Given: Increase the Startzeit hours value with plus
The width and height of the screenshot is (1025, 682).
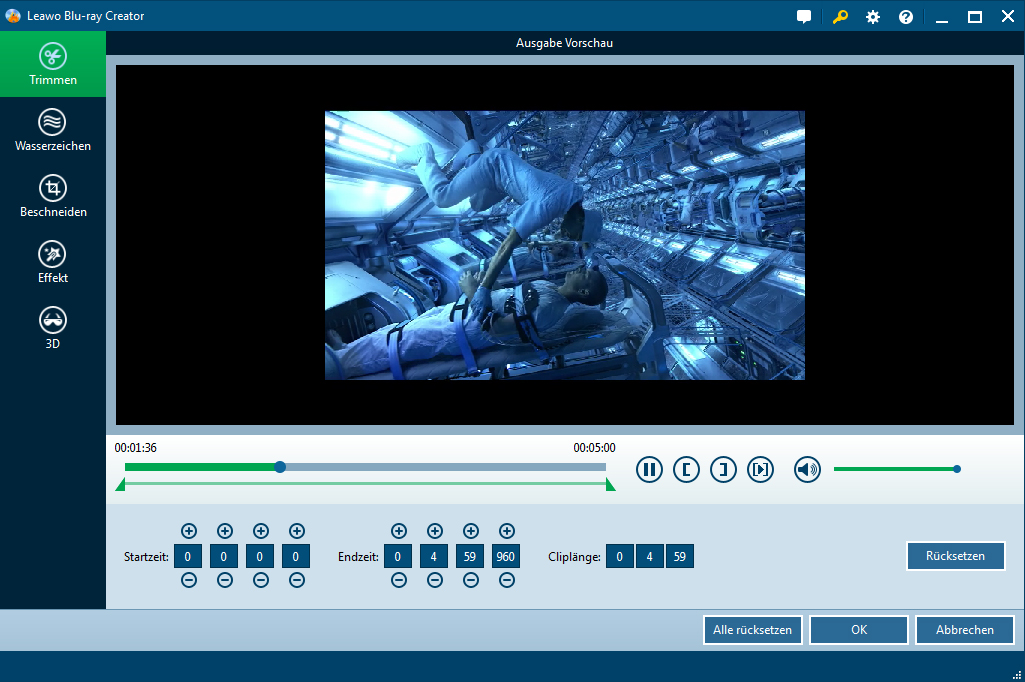Looking at the screenshot, I should pyautogui.click(x=189, y=531).
